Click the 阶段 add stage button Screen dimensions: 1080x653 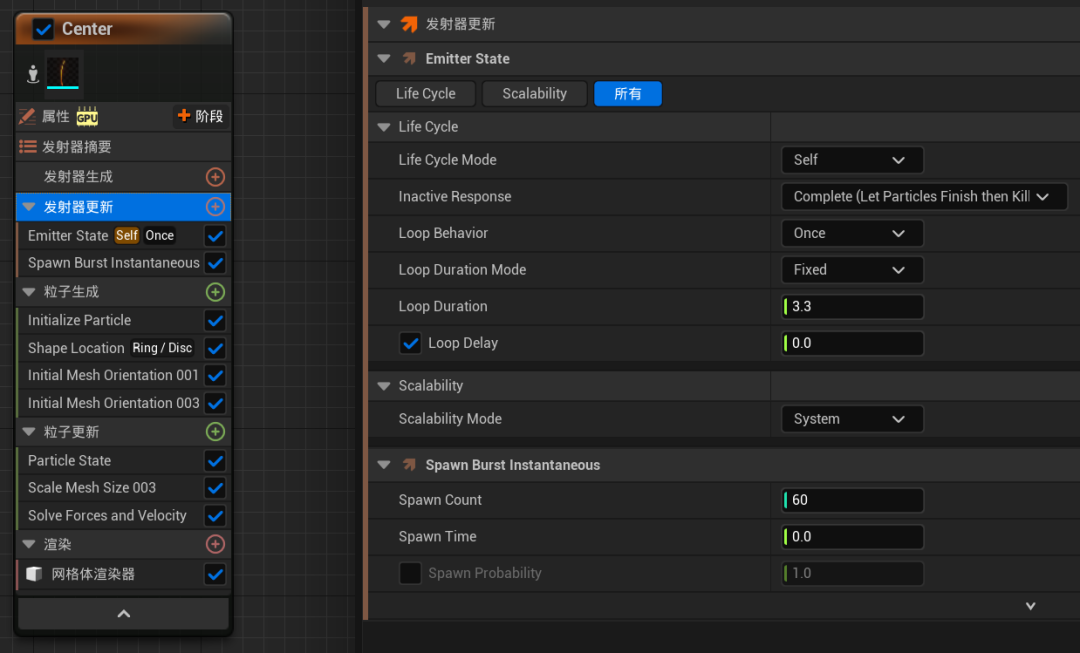[200, 116]
